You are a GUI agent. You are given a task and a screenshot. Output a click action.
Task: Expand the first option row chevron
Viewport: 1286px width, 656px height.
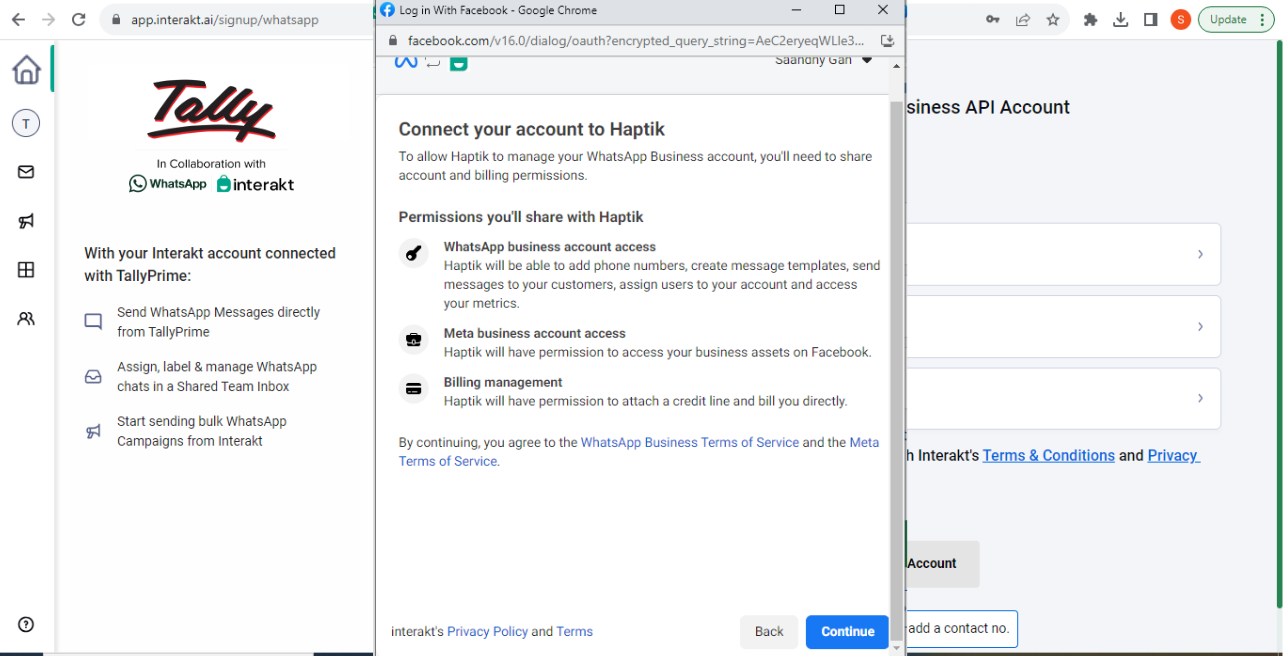pos(1200,254)
